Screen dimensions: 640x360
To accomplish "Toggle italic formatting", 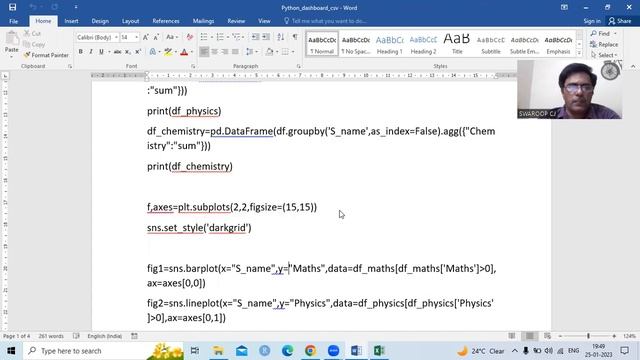I will (x=91, y=52).
